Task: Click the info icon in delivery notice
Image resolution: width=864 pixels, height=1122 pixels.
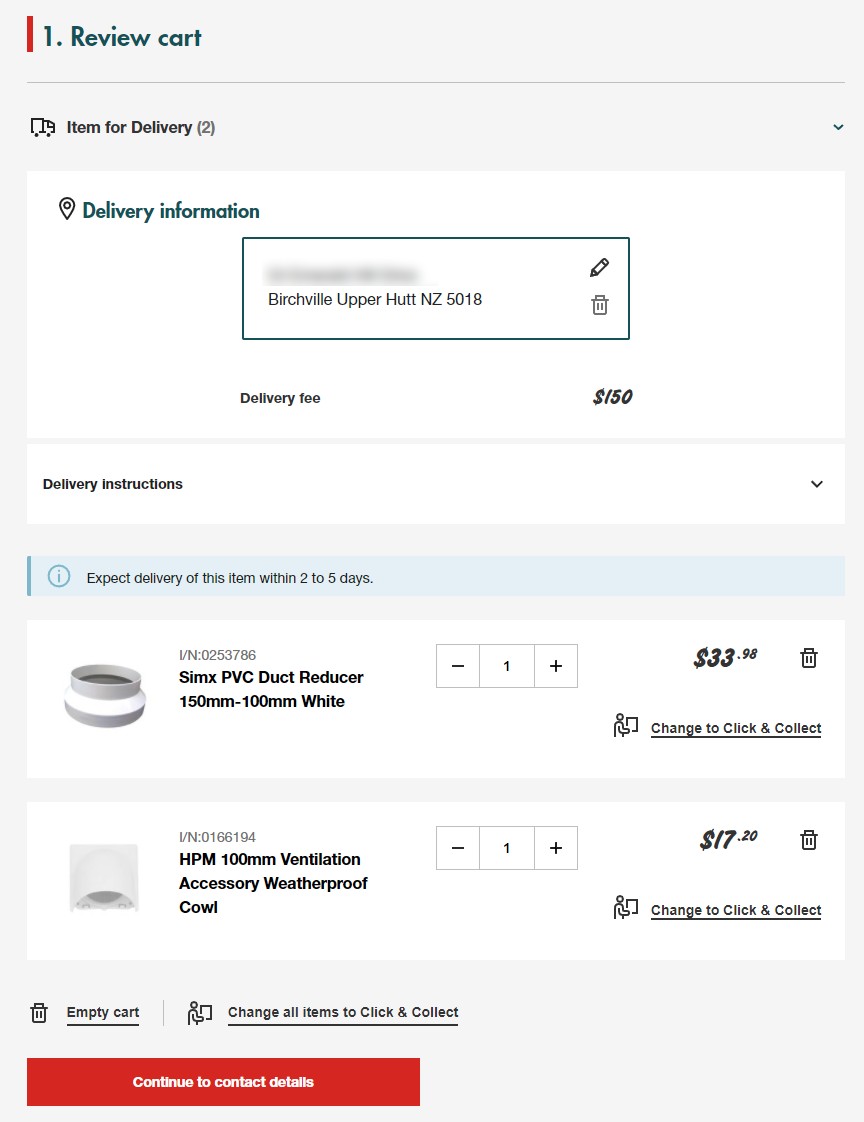Action: click(x=59, y=577)
